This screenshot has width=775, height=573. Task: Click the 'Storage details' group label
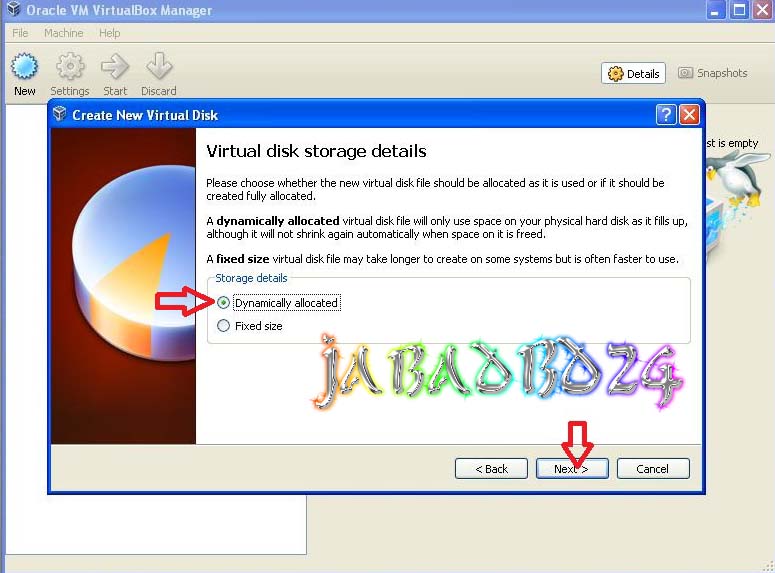point(251,278)
